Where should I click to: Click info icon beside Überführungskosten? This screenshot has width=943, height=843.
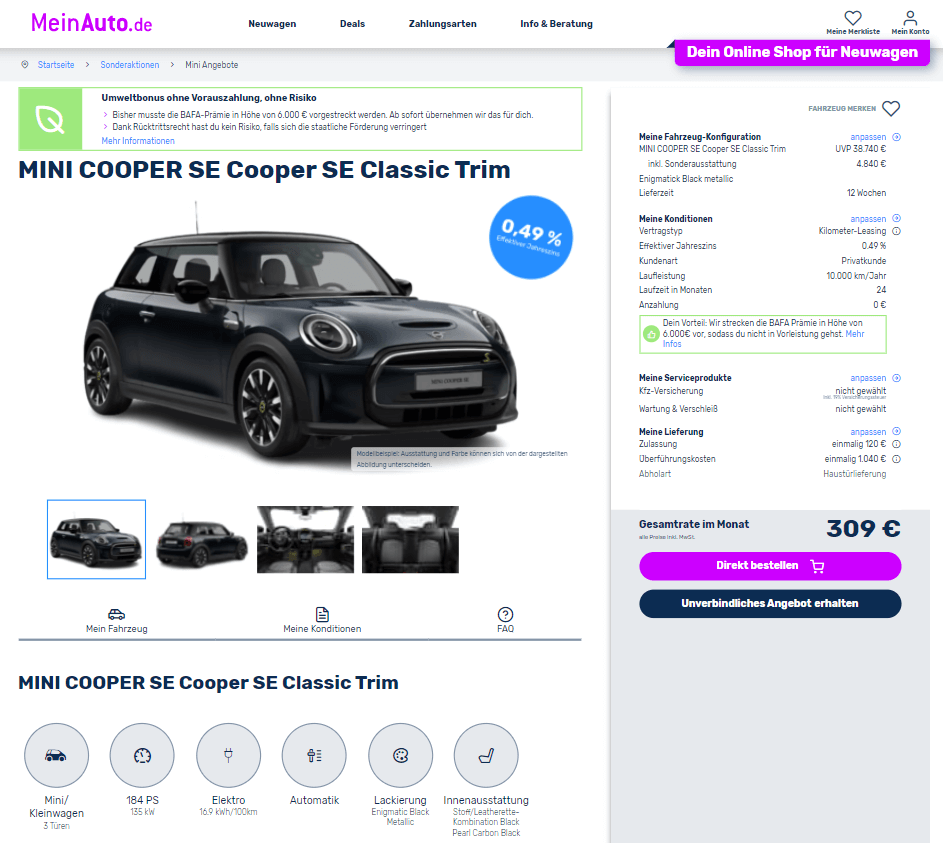click(896, 459)
